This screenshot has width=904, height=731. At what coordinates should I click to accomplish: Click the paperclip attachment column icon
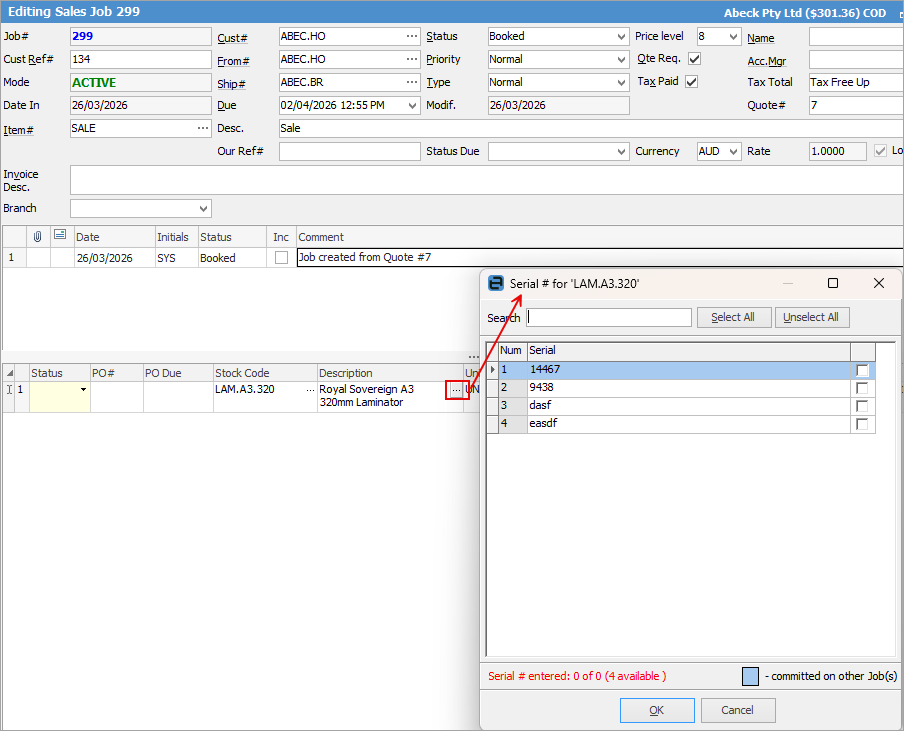[x=38, y=237]
